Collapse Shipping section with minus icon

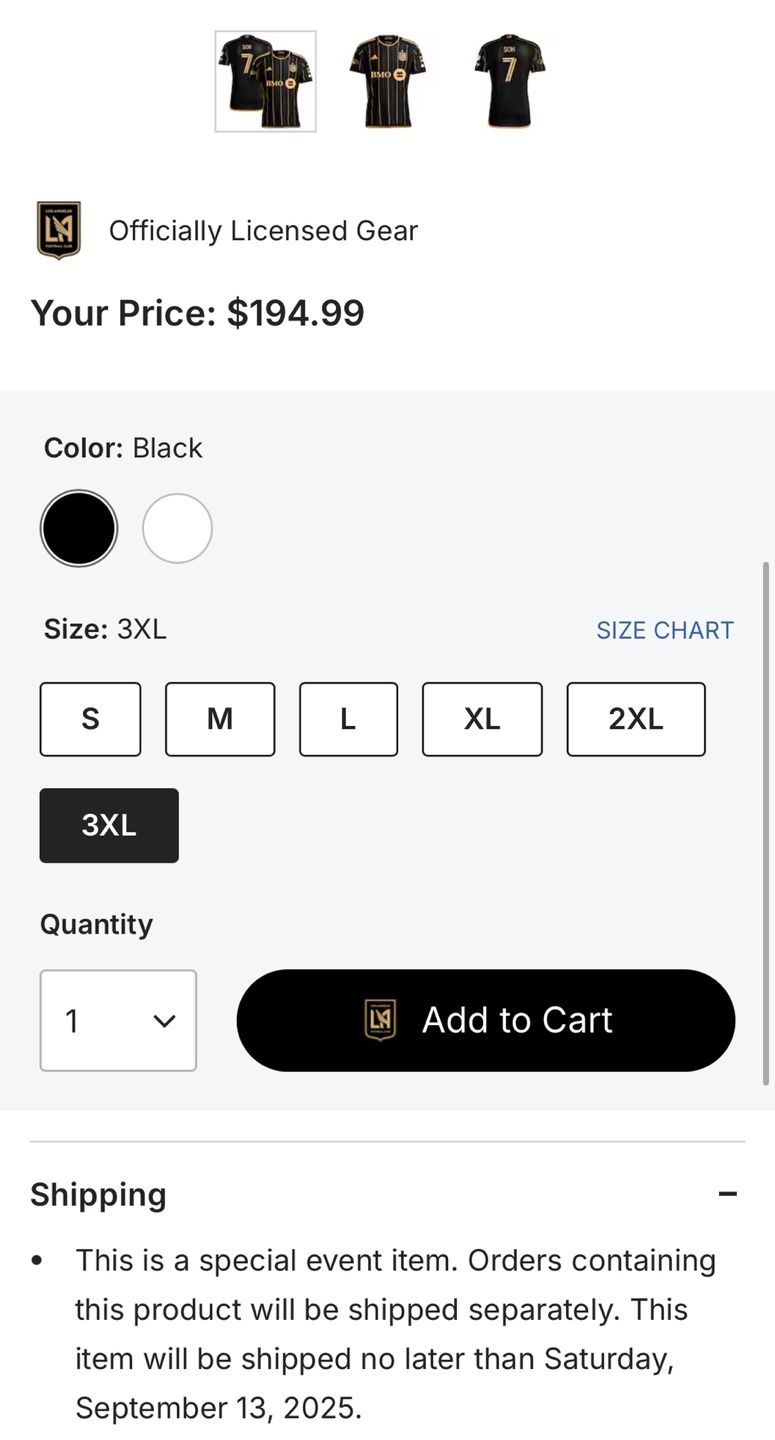click(728, 1194)
